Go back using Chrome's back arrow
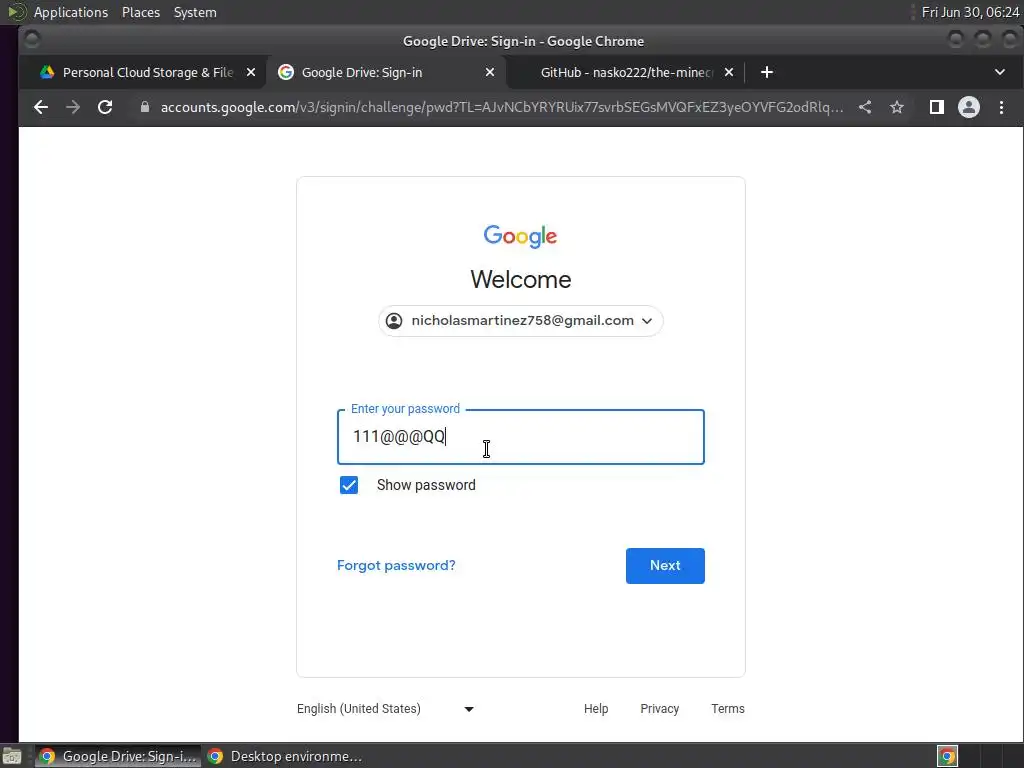The width and height of the screenshot is (1024, 768). (40, 107)
